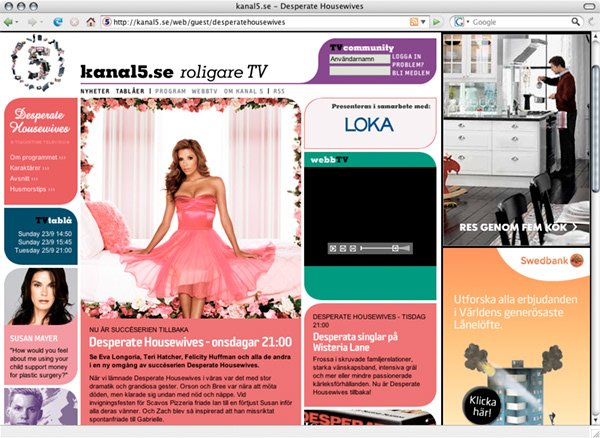
Task: Click the male character portrait below Susan Mayer
Action: [41, 406]
